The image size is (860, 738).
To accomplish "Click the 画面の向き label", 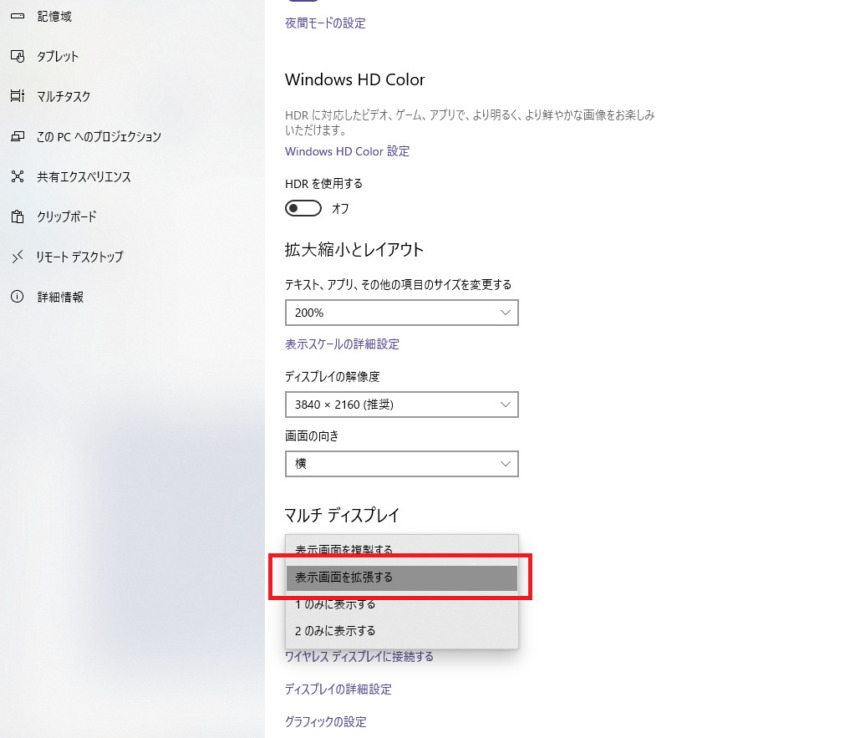I will 312,436.
